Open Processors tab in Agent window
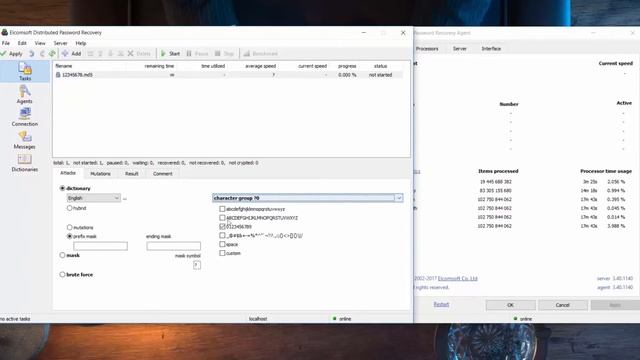Viewport: 640px width, 360px height. (x=427, y=49)
